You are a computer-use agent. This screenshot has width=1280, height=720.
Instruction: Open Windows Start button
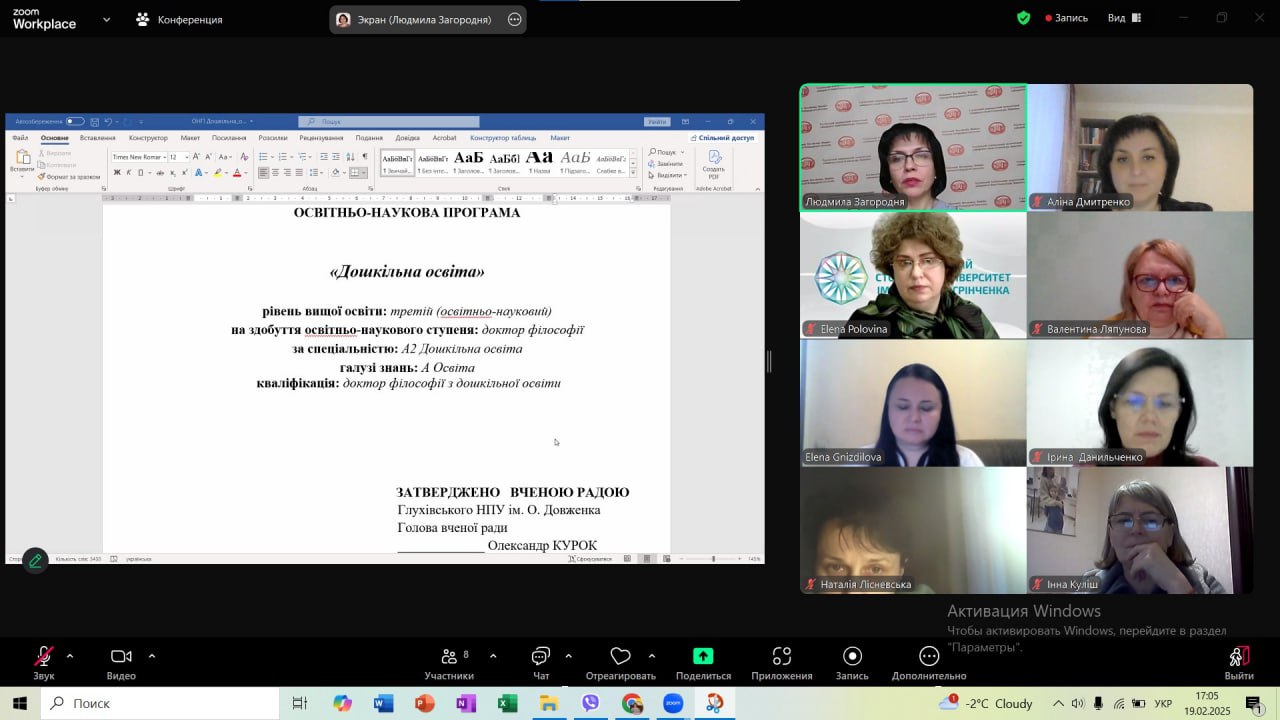(x=20, y=703)
